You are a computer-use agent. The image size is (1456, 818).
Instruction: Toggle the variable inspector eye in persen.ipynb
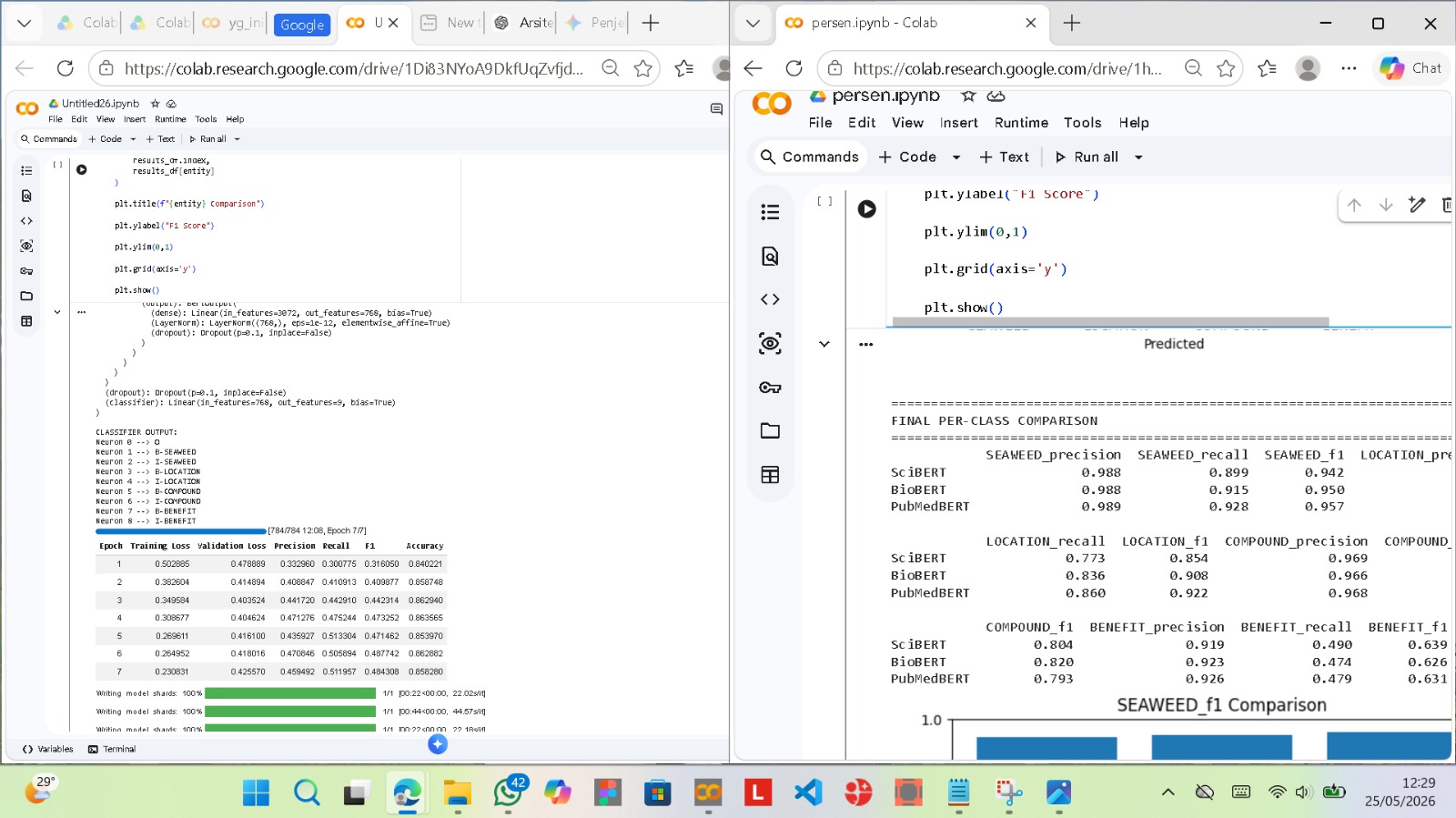[770, 343]
